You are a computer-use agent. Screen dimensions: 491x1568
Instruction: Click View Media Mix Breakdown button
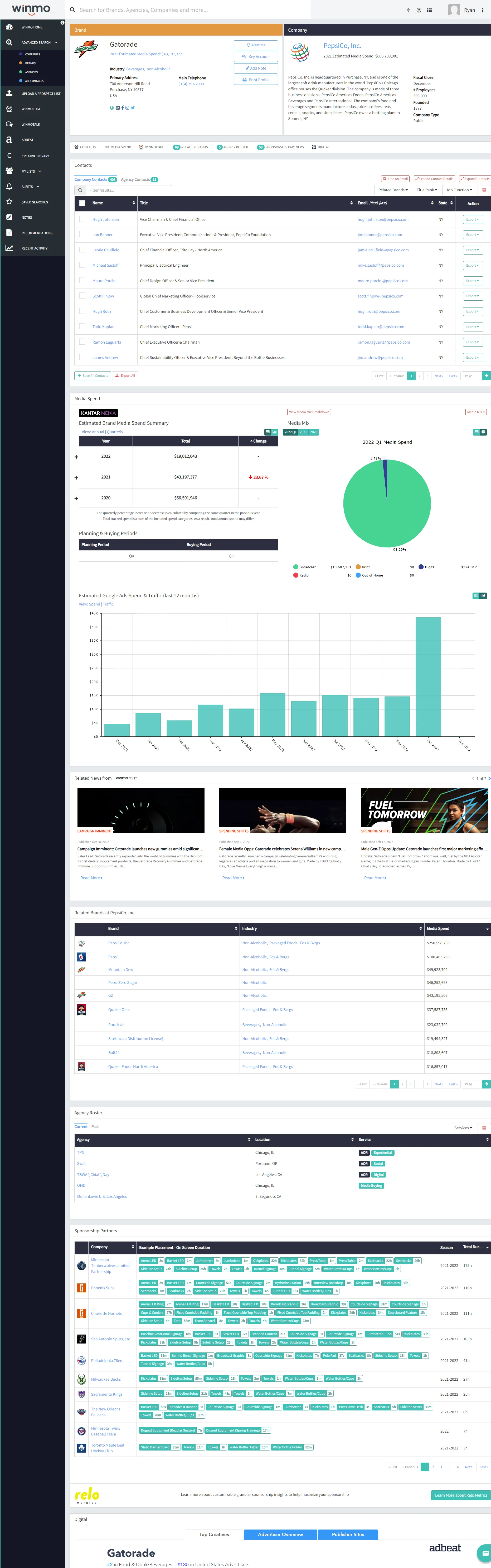coord(309,412)
